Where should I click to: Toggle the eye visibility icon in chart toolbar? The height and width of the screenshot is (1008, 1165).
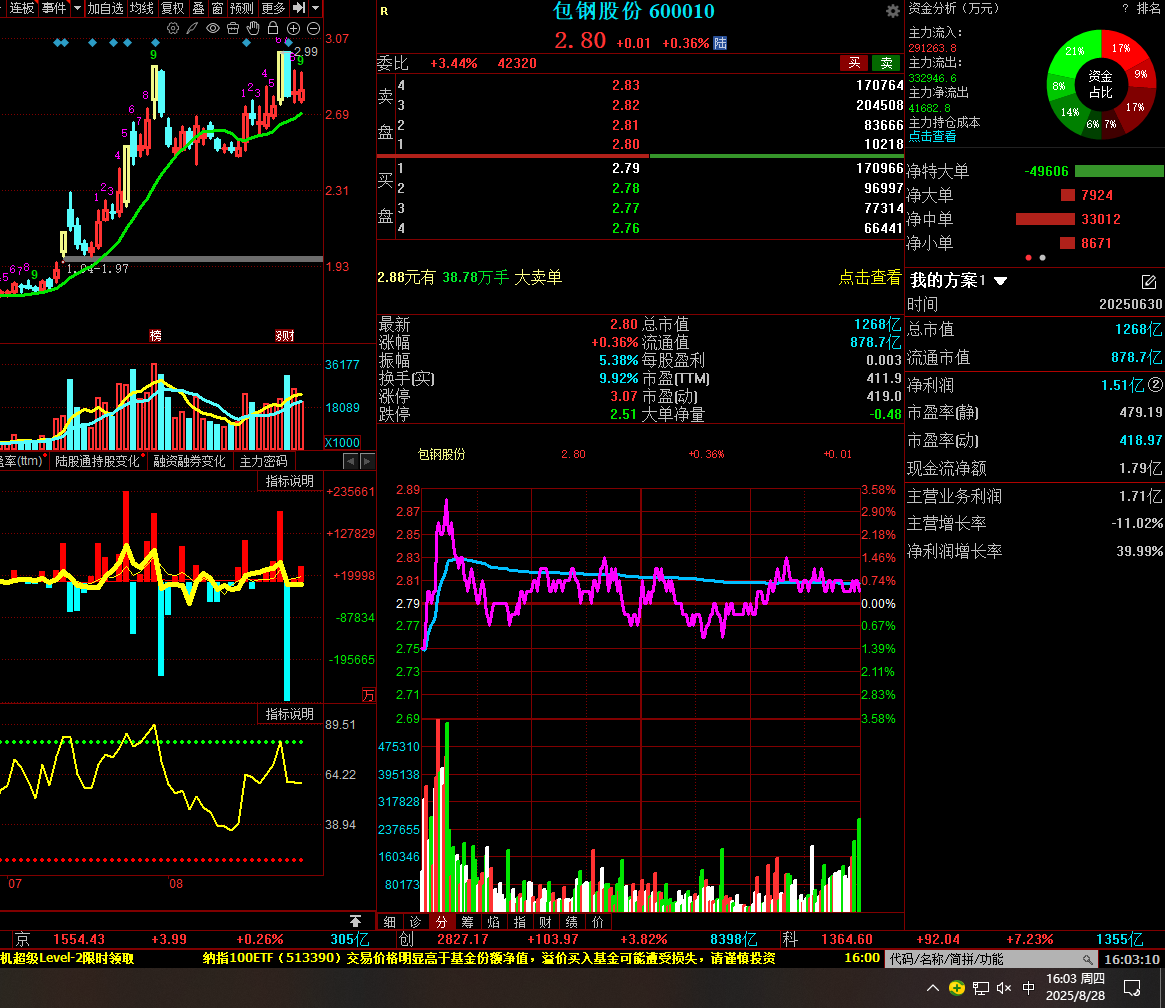(212, 28)
